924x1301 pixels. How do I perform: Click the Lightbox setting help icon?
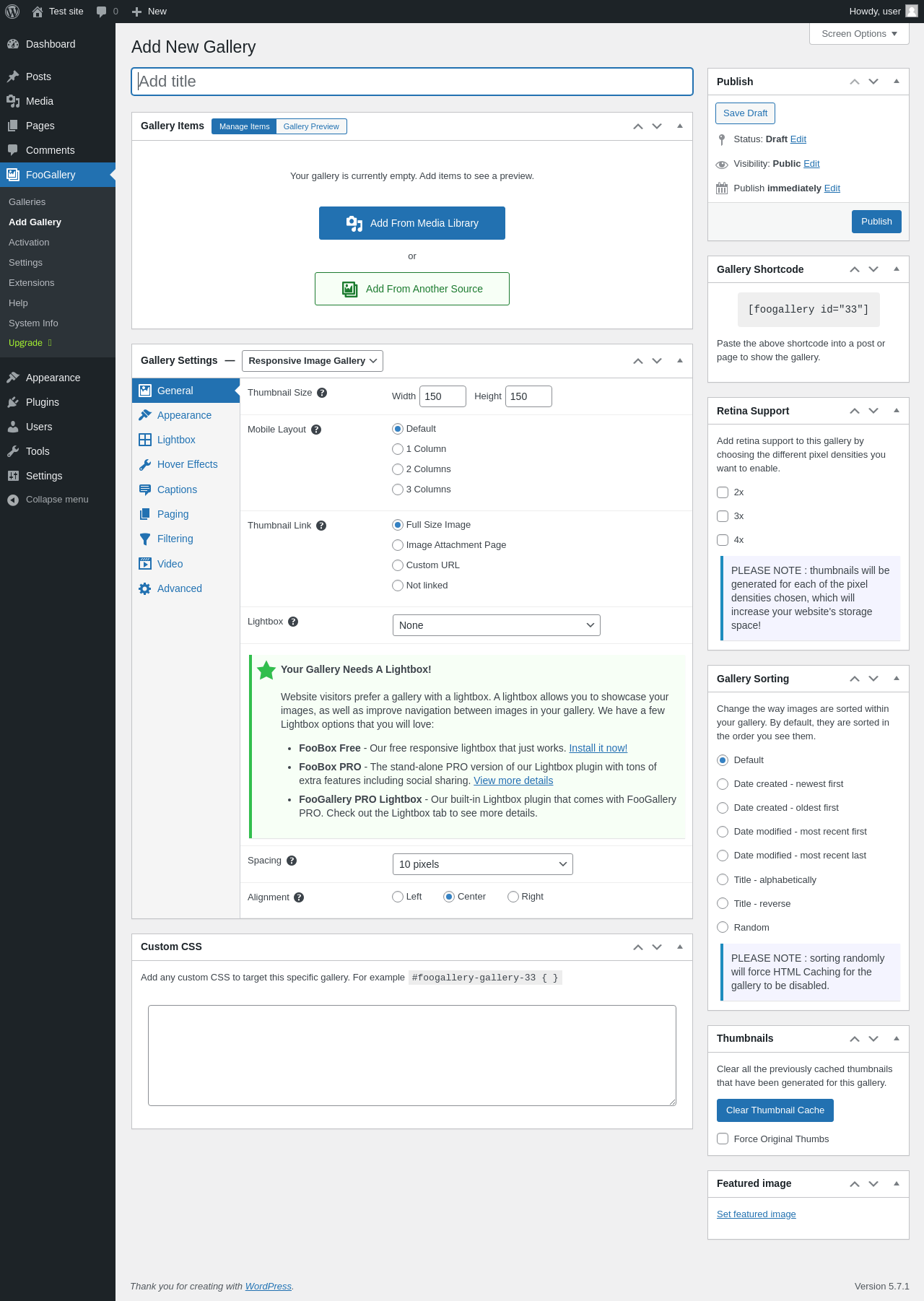pyautogui.click(x=293, y=622)
